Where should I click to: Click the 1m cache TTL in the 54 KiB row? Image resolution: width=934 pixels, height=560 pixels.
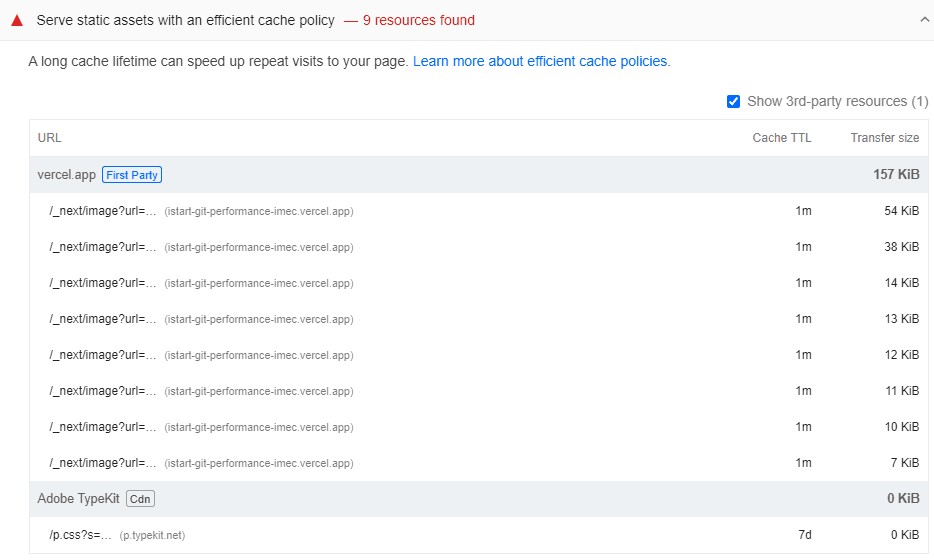click(x=803, y=211)
